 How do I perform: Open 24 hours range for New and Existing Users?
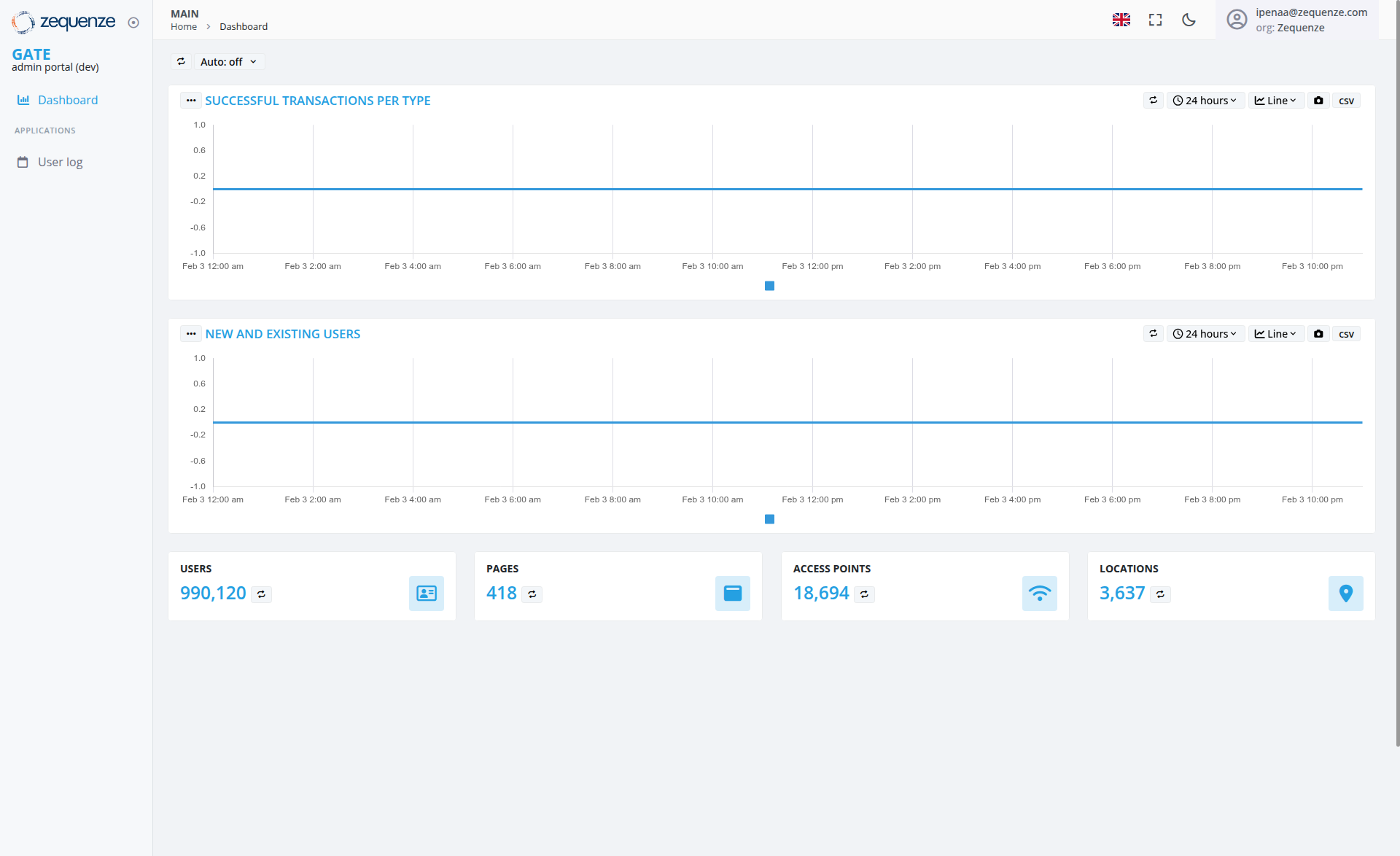tap(1205, 334)
